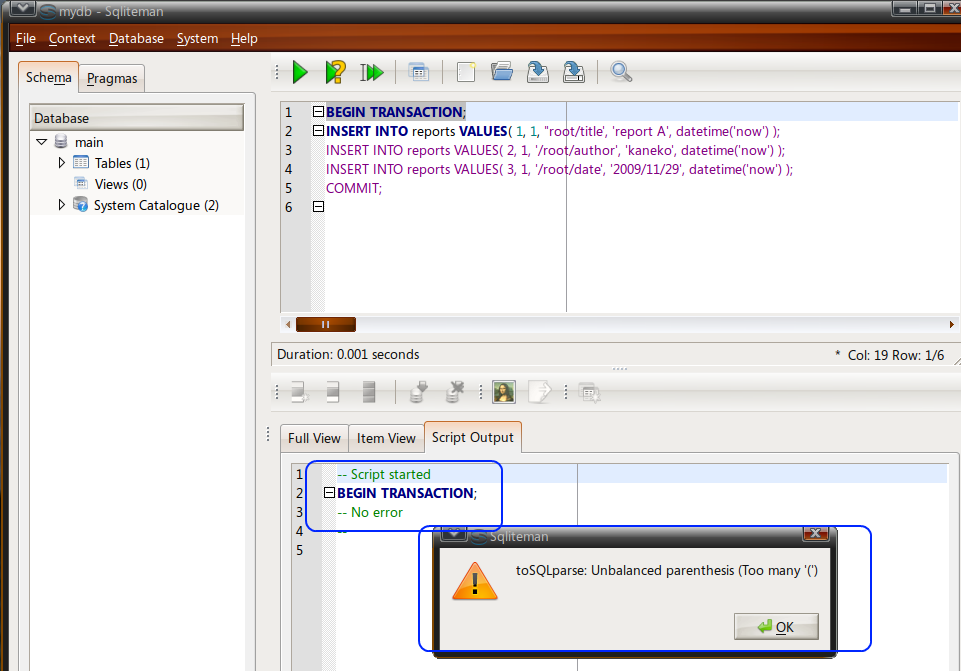Image resolution: width=961 pixels, height=671 pixels.
Task: Switch to the Item View tab
Action: point(386,438)
